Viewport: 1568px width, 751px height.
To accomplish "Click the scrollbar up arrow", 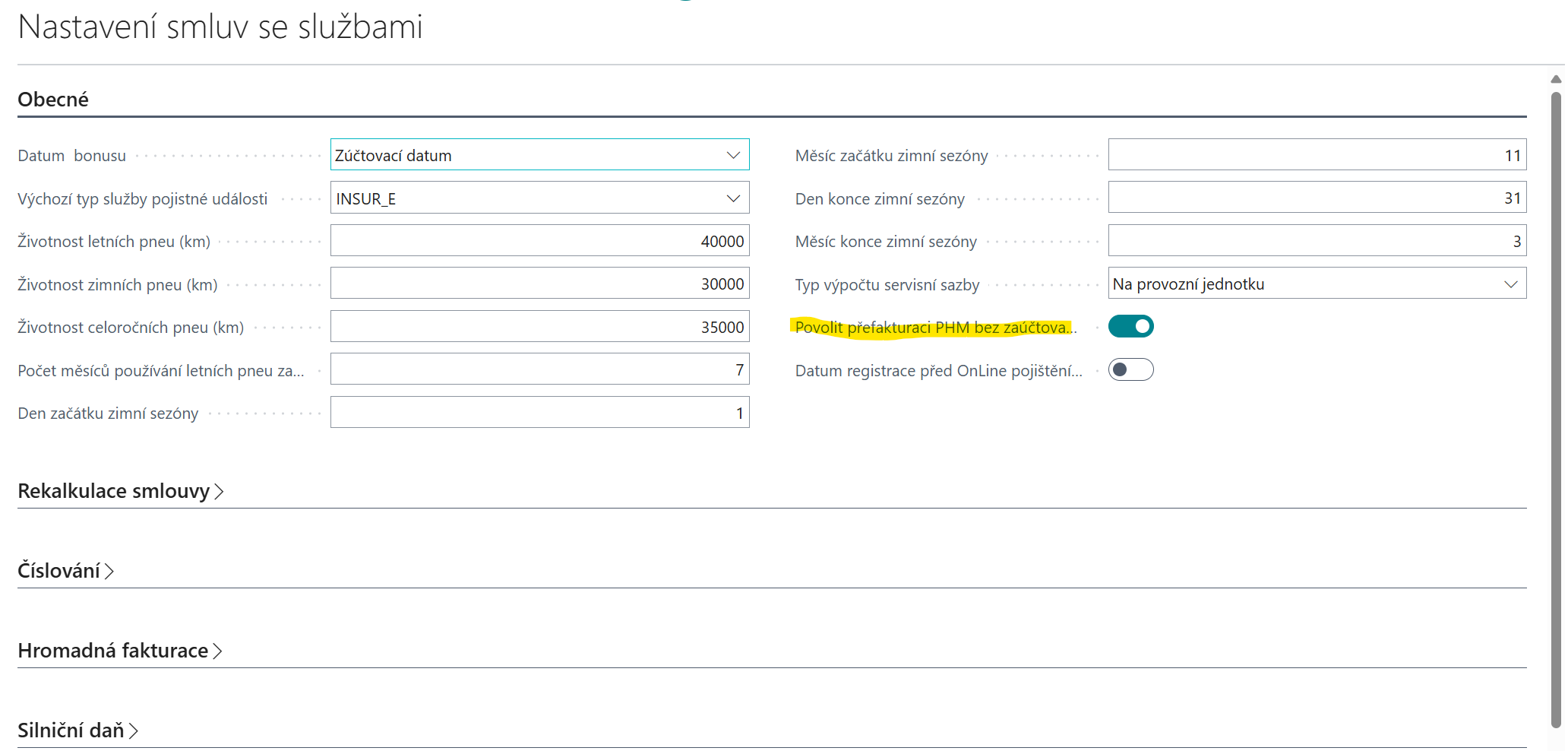I will pyautogui.click(x=1556, y=79).
